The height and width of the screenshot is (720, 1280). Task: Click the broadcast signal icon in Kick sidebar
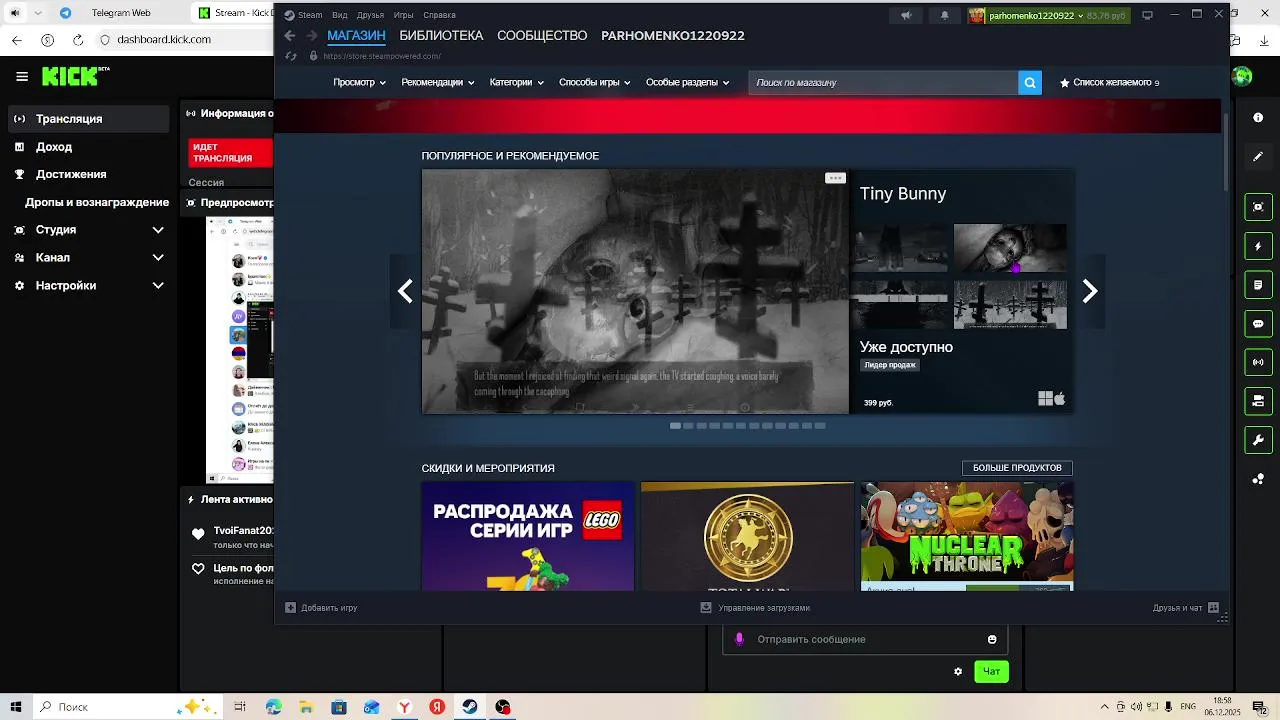(1258, 362)
